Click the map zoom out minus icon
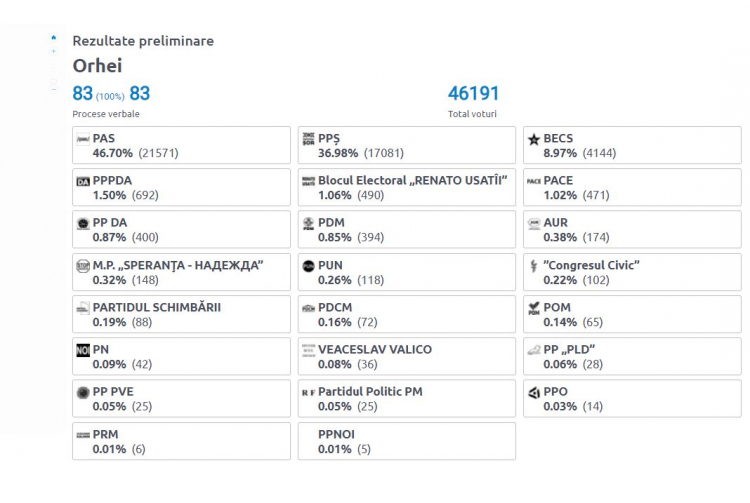The image size is (750, 503). point(54,89)
